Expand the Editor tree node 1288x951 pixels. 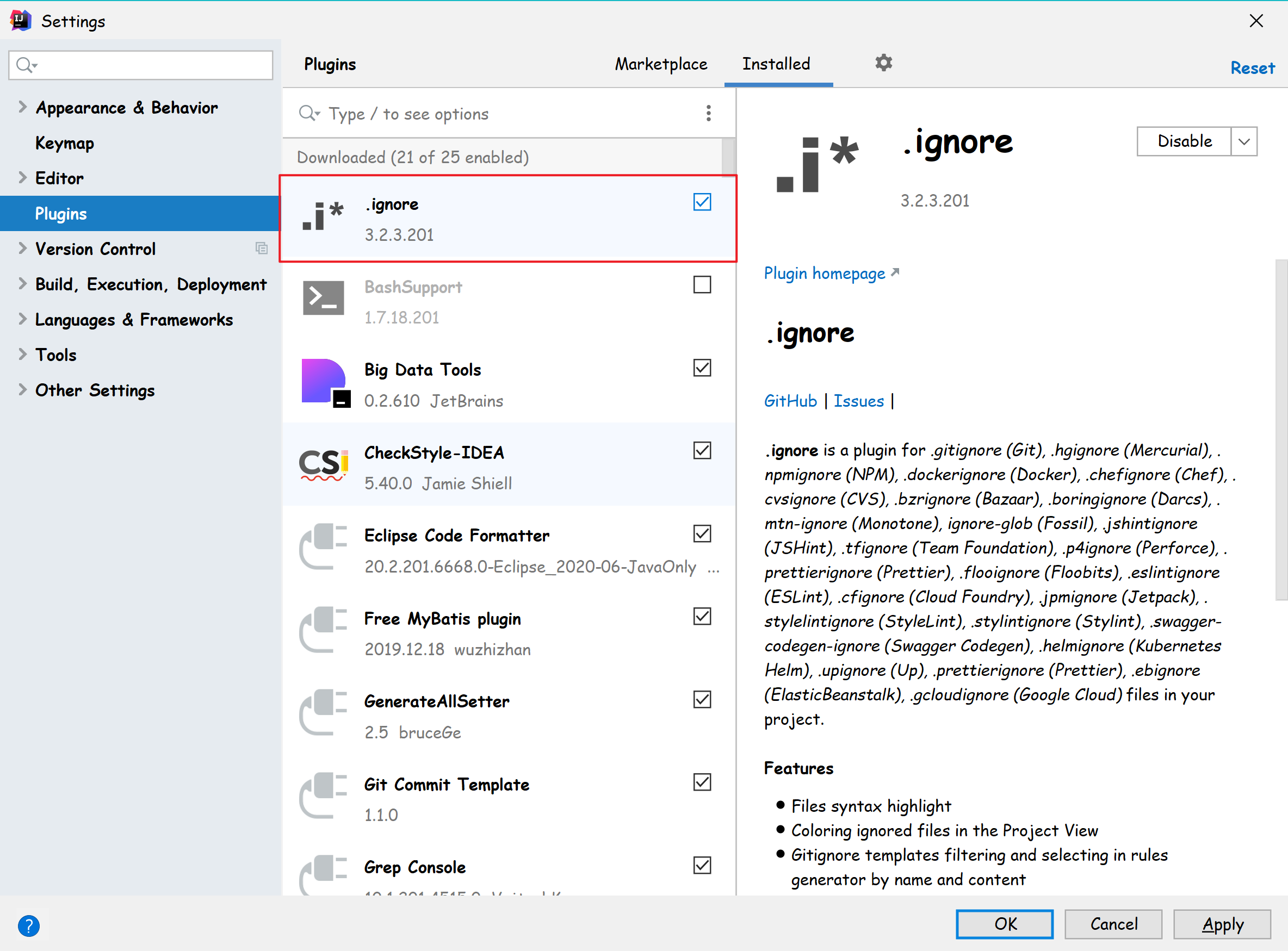pos(22,177)
